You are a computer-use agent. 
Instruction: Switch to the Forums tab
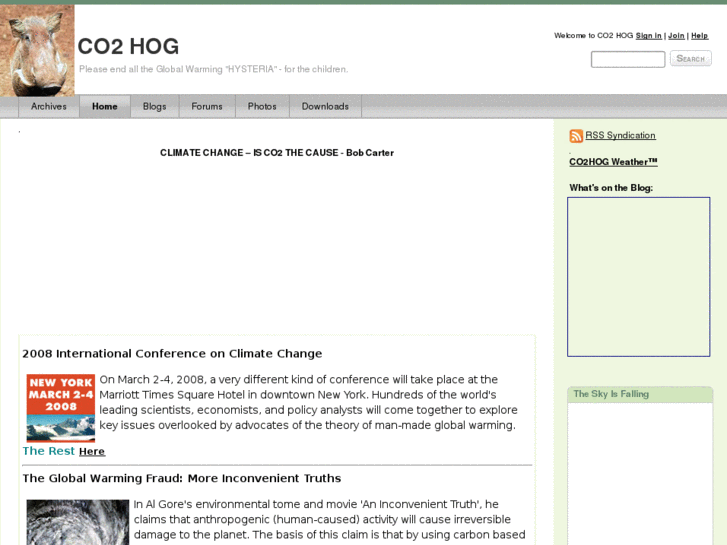(207, 106)
